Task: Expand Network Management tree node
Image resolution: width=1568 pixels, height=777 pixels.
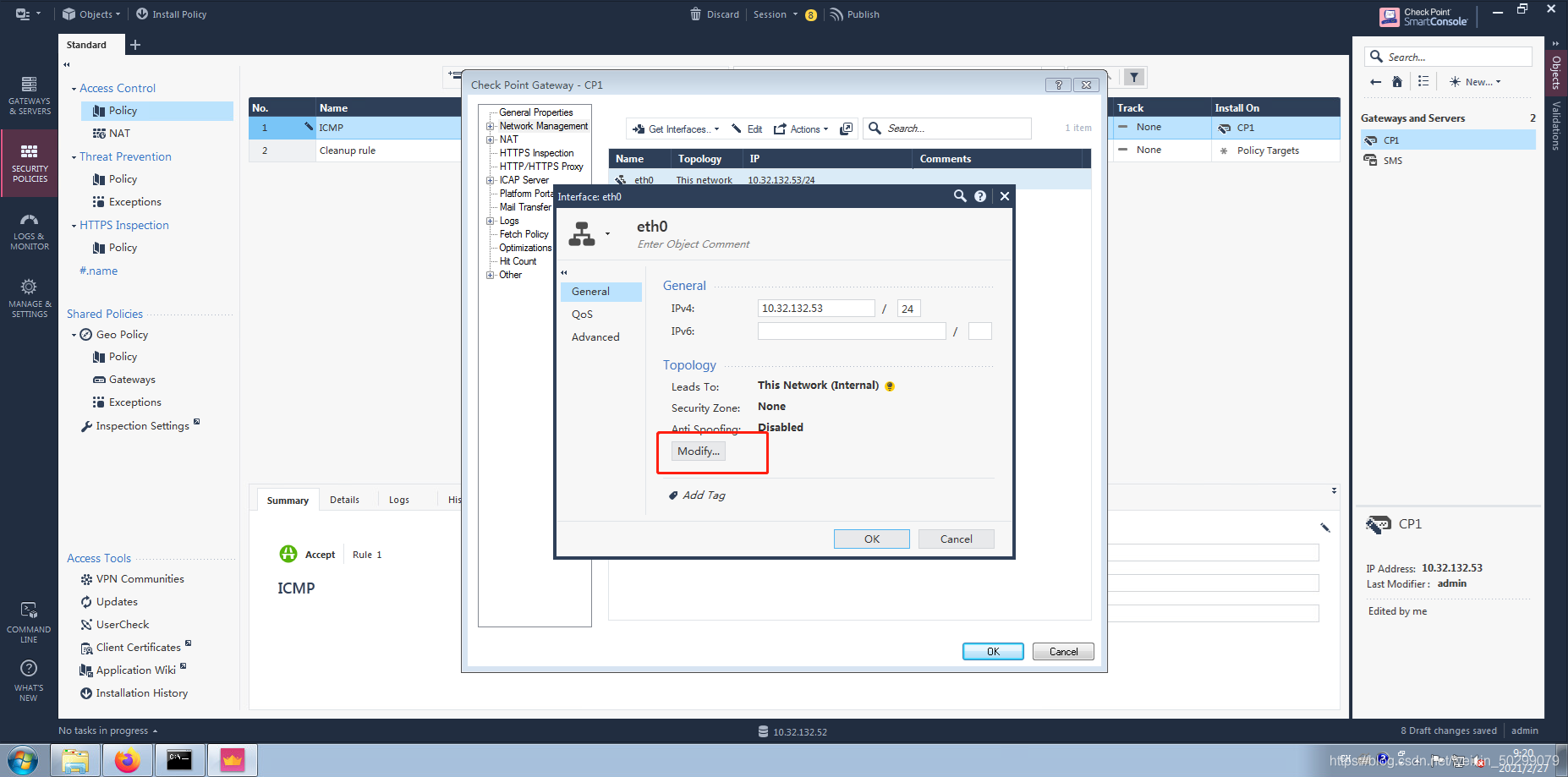Action: 490,126
